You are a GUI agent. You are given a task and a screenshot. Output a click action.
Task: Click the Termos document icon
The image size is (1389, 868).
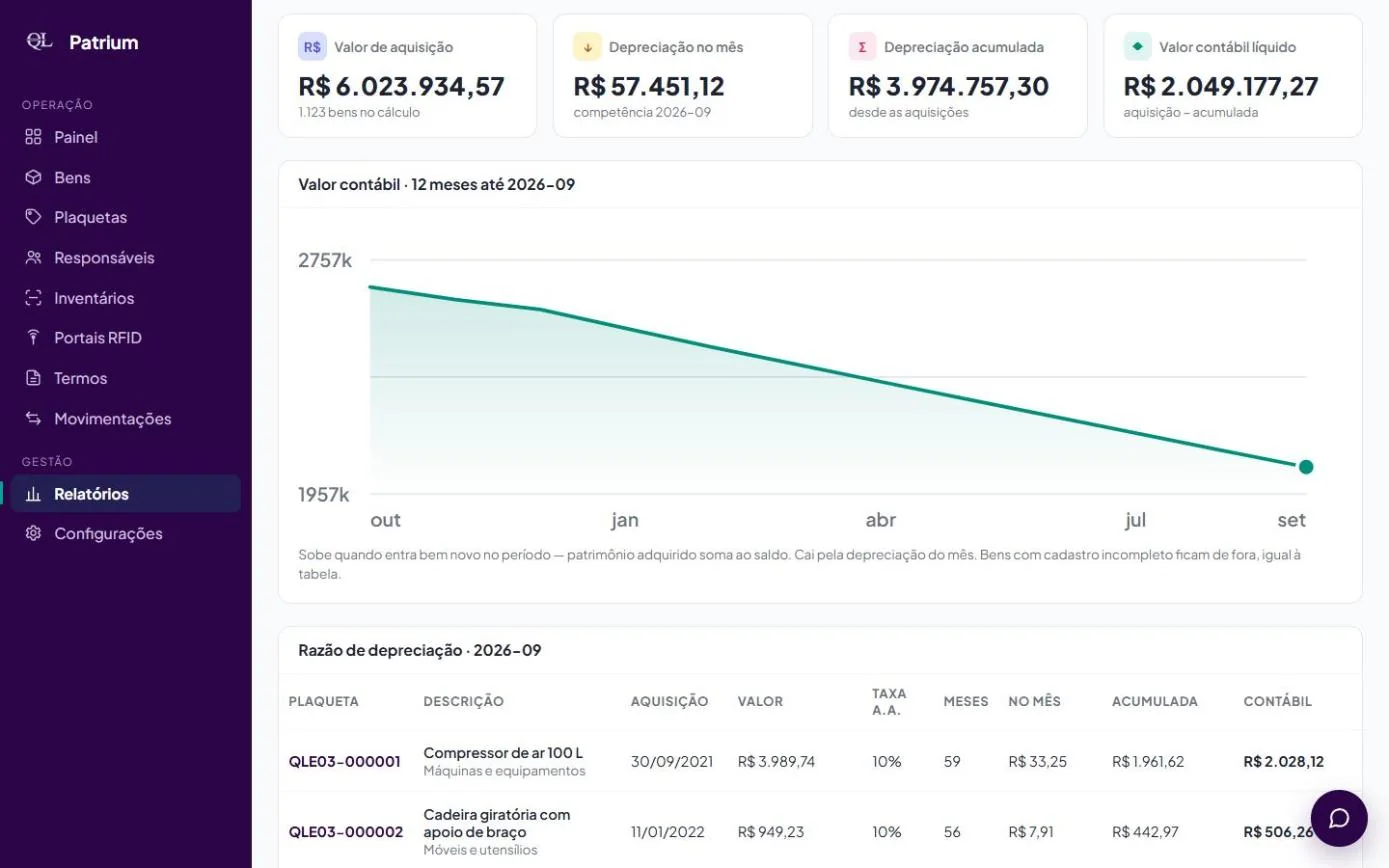(33, 378)
